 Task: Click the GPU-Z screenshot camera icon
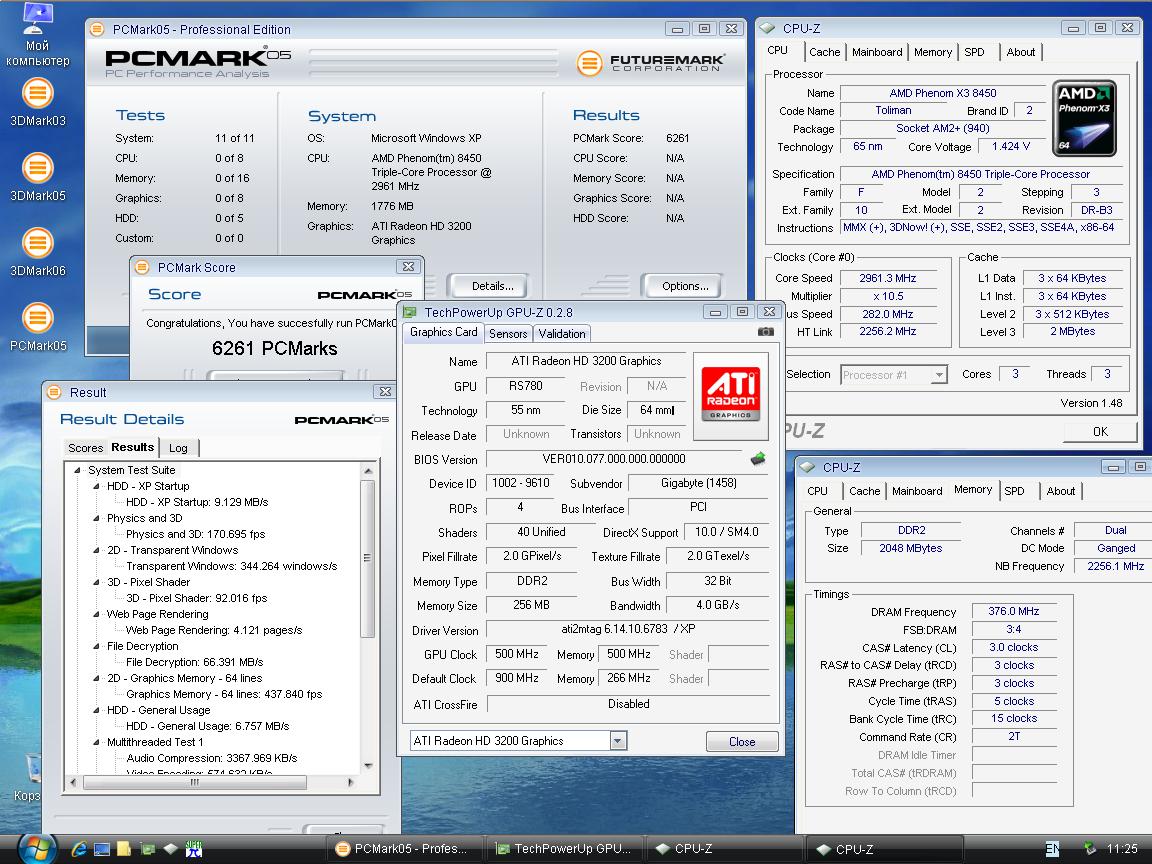coord(766,331)
